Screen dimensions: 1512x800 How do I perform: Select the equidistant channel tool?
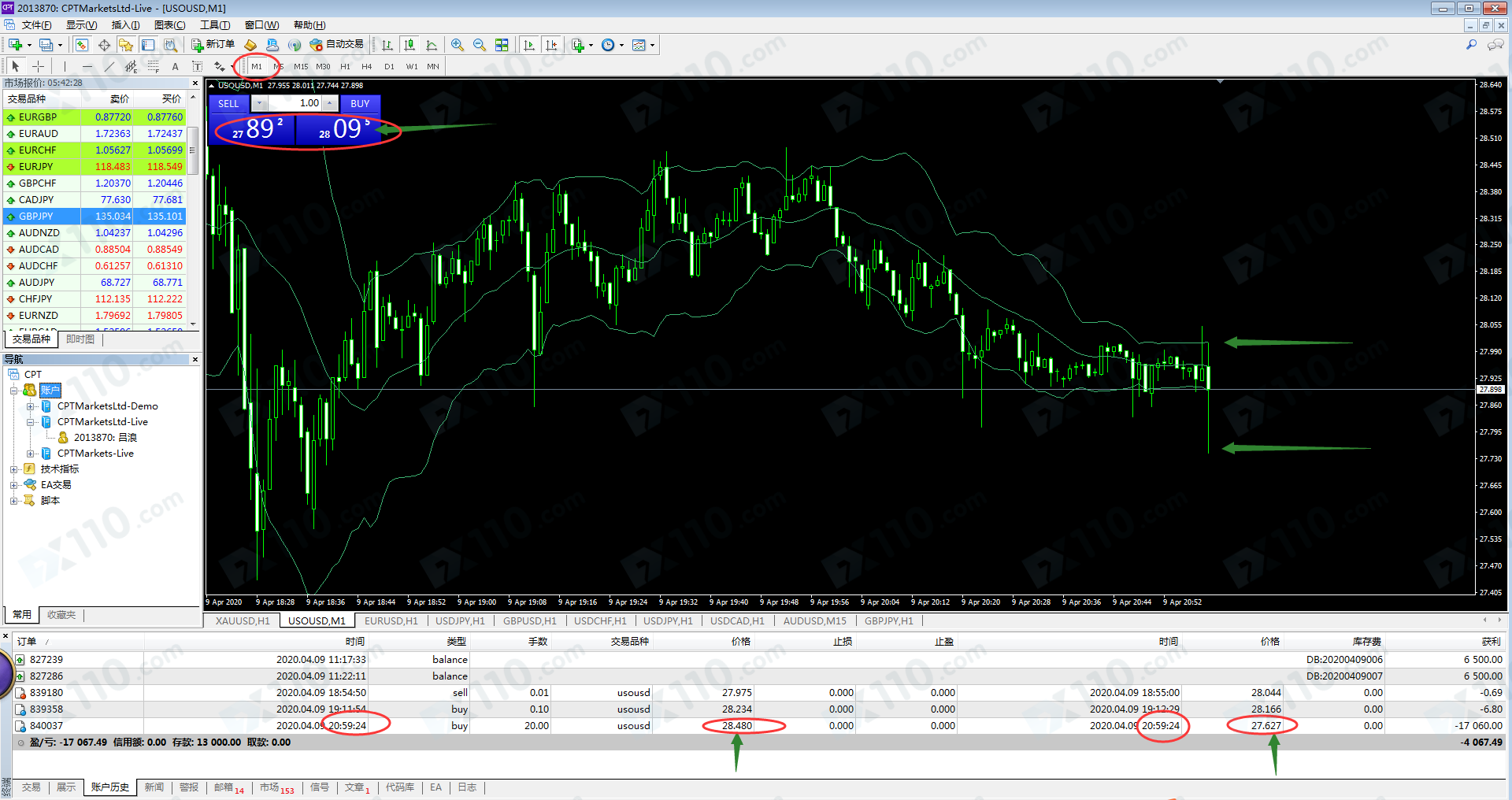coord(131,66)
